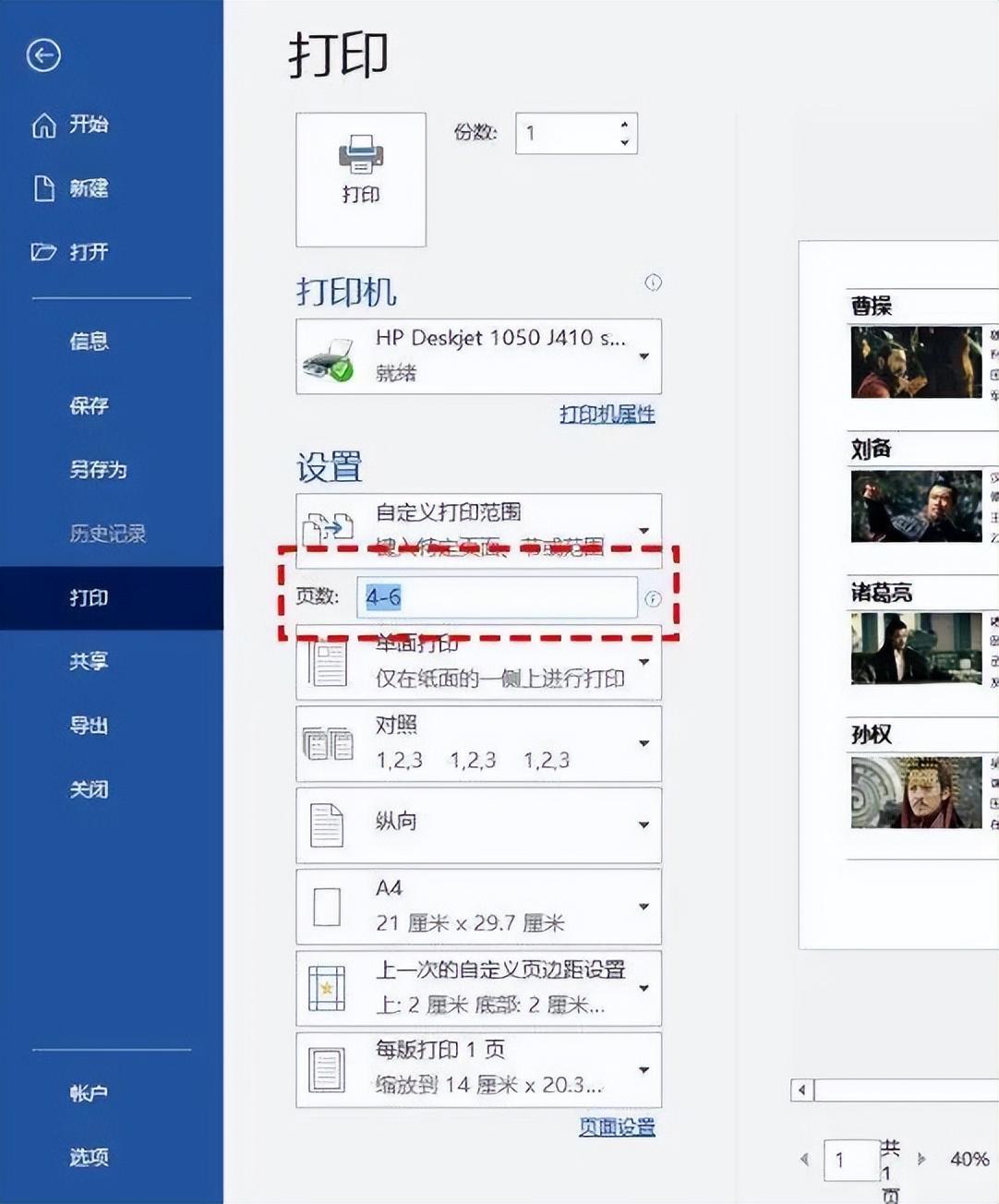The image size is (999, 1204).
Task: Click the home icon beside 开始
Action: pos(43,125)
